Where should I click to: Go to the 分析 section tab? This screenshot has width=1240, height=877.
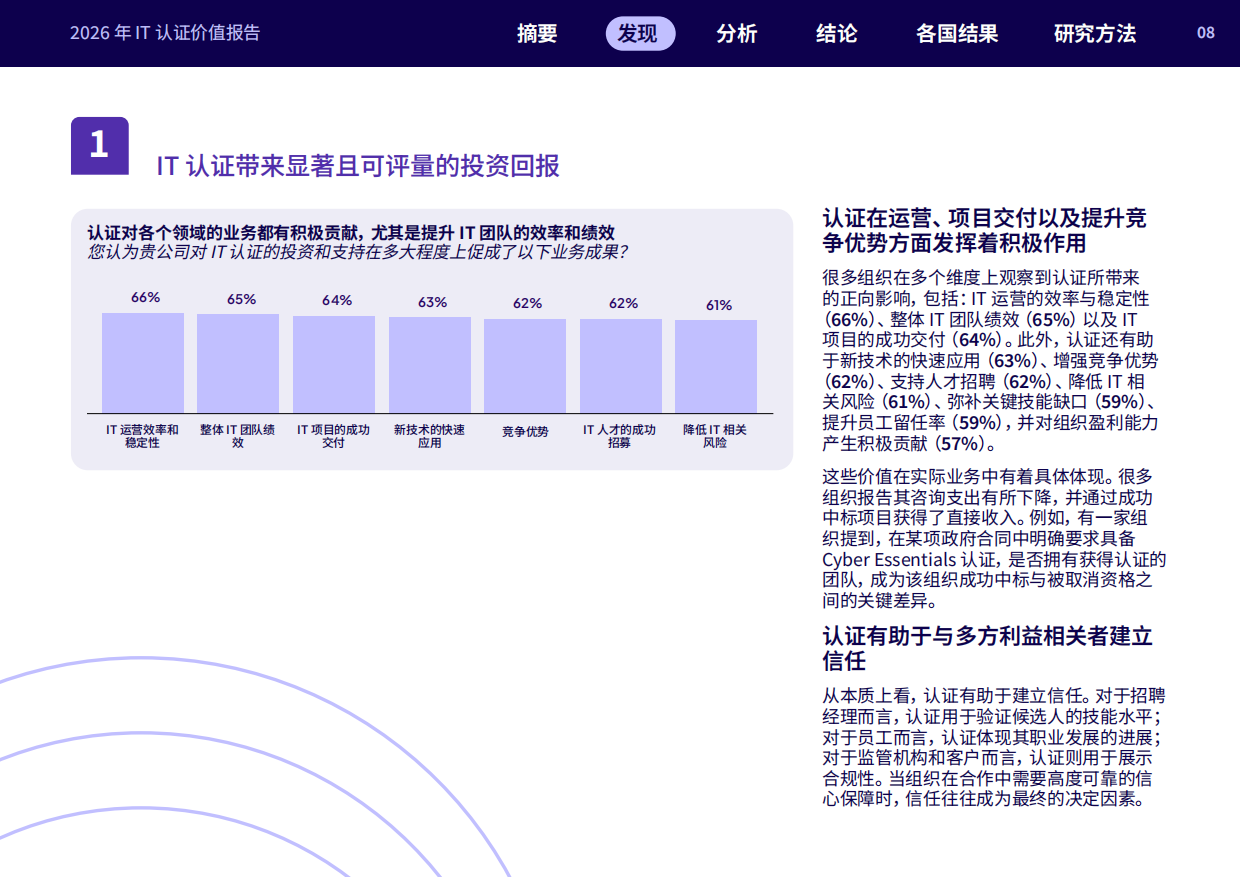pyautogui.click(x=737, y=33)
